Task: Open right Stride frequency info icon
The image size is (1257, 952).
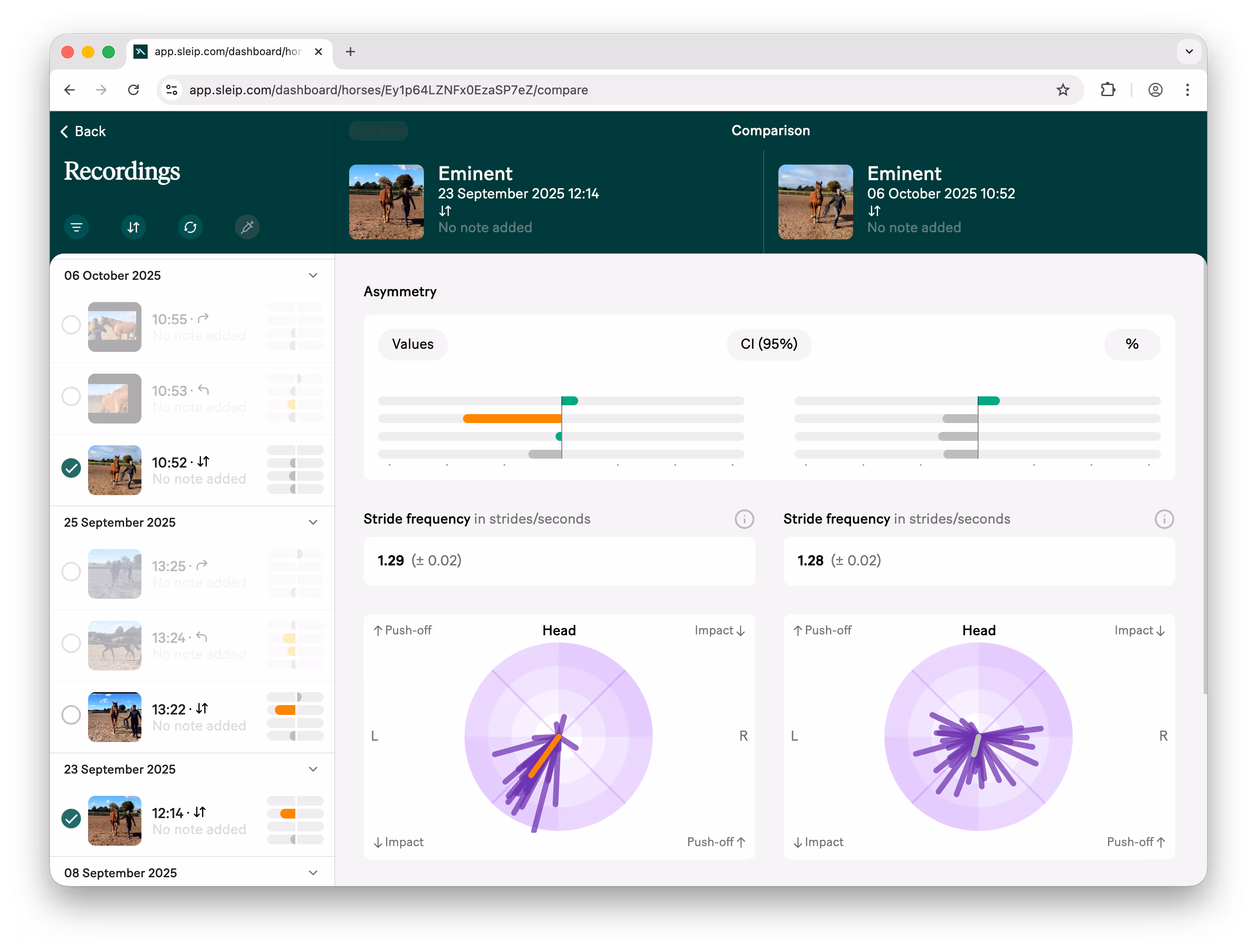Action: [x=1164, y=519]
